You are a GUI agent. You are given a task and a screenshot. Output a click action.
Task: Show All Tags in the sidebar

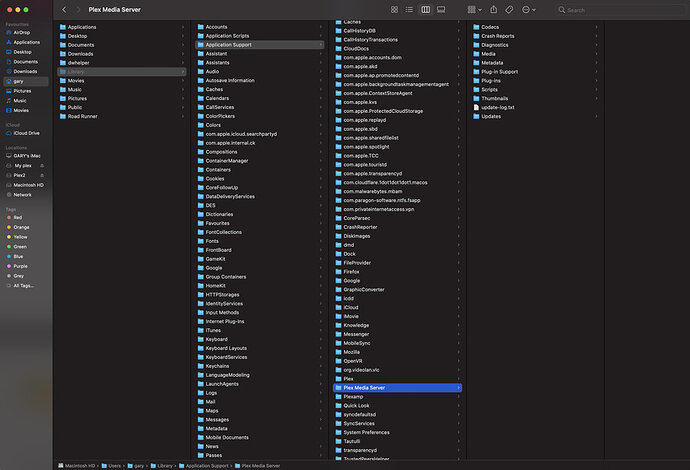[23, 285]
